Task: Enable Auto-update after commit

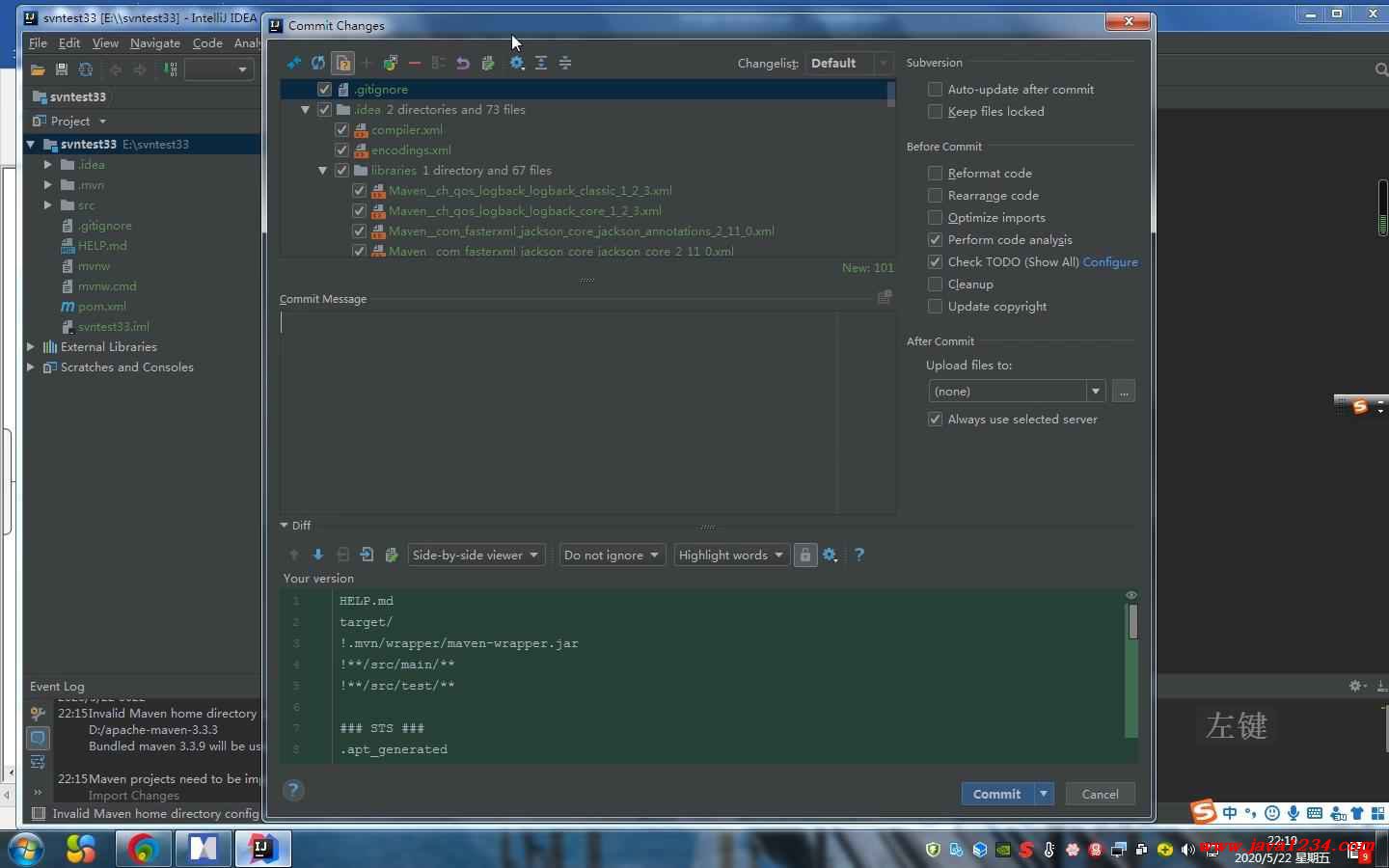Action: click(x=935, y=89)
